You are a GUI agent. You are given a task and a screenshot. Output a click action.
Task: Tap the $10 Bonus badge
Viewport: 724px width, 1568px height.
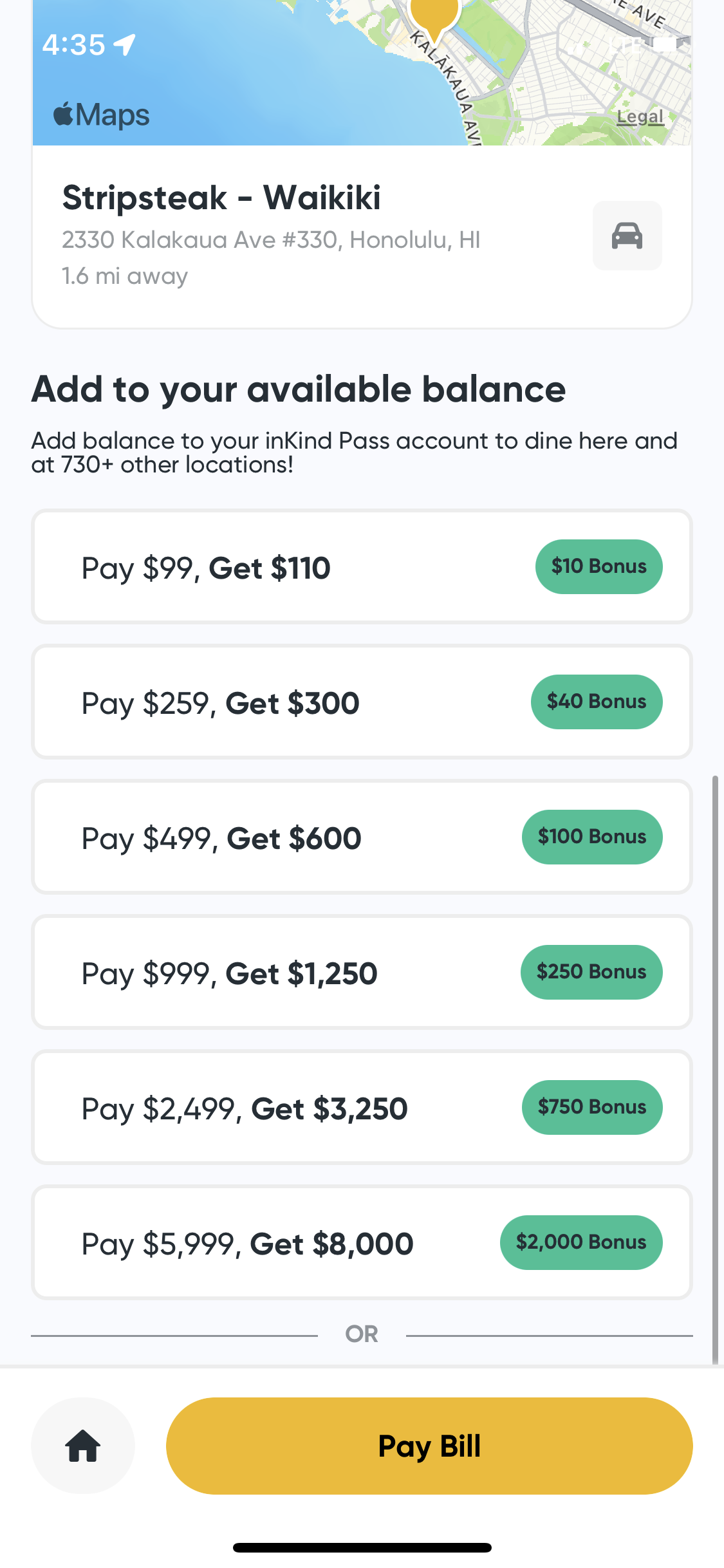click(x=599, y=566)
